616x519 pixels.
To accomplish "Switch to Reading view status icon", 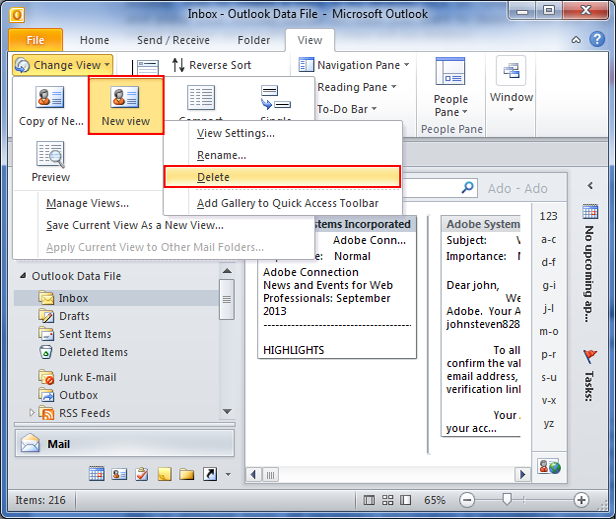I will 405,500.
